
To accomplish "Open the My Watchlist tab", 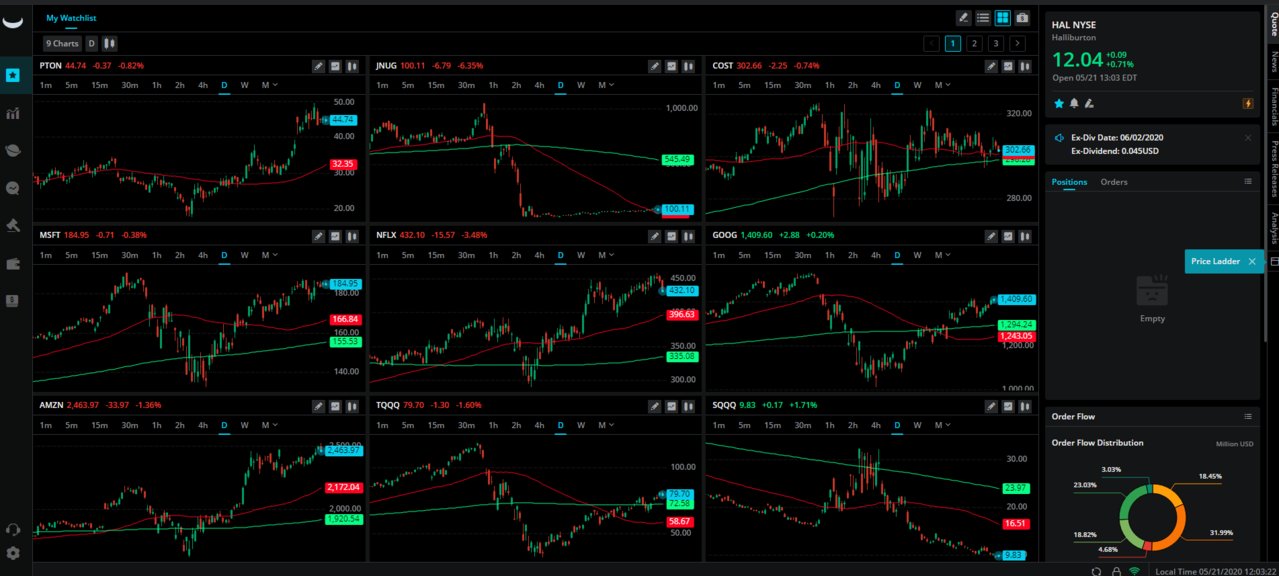I will tap(71, 18).
